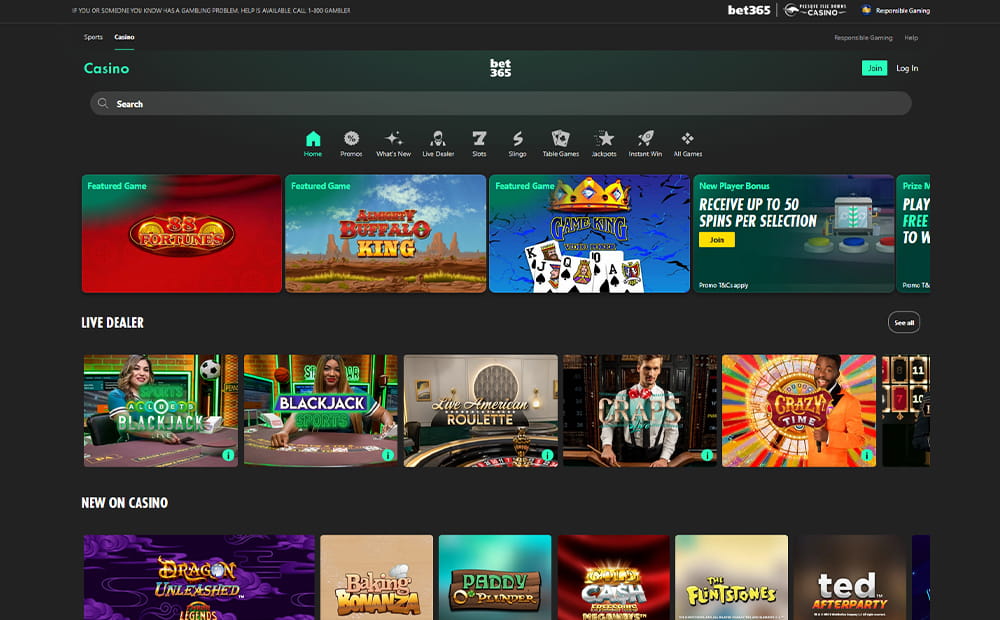
Task: Click the Log In button
Action: click(907, 68)
